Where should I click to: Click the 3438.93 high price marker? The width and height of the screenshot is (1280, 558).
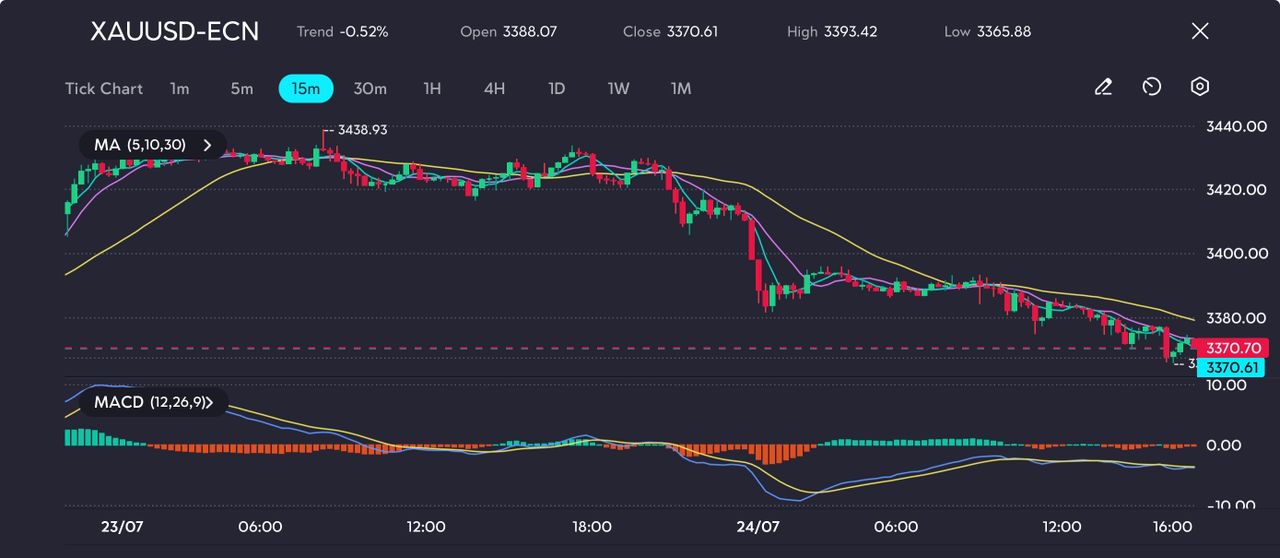(x=362, y=130)
